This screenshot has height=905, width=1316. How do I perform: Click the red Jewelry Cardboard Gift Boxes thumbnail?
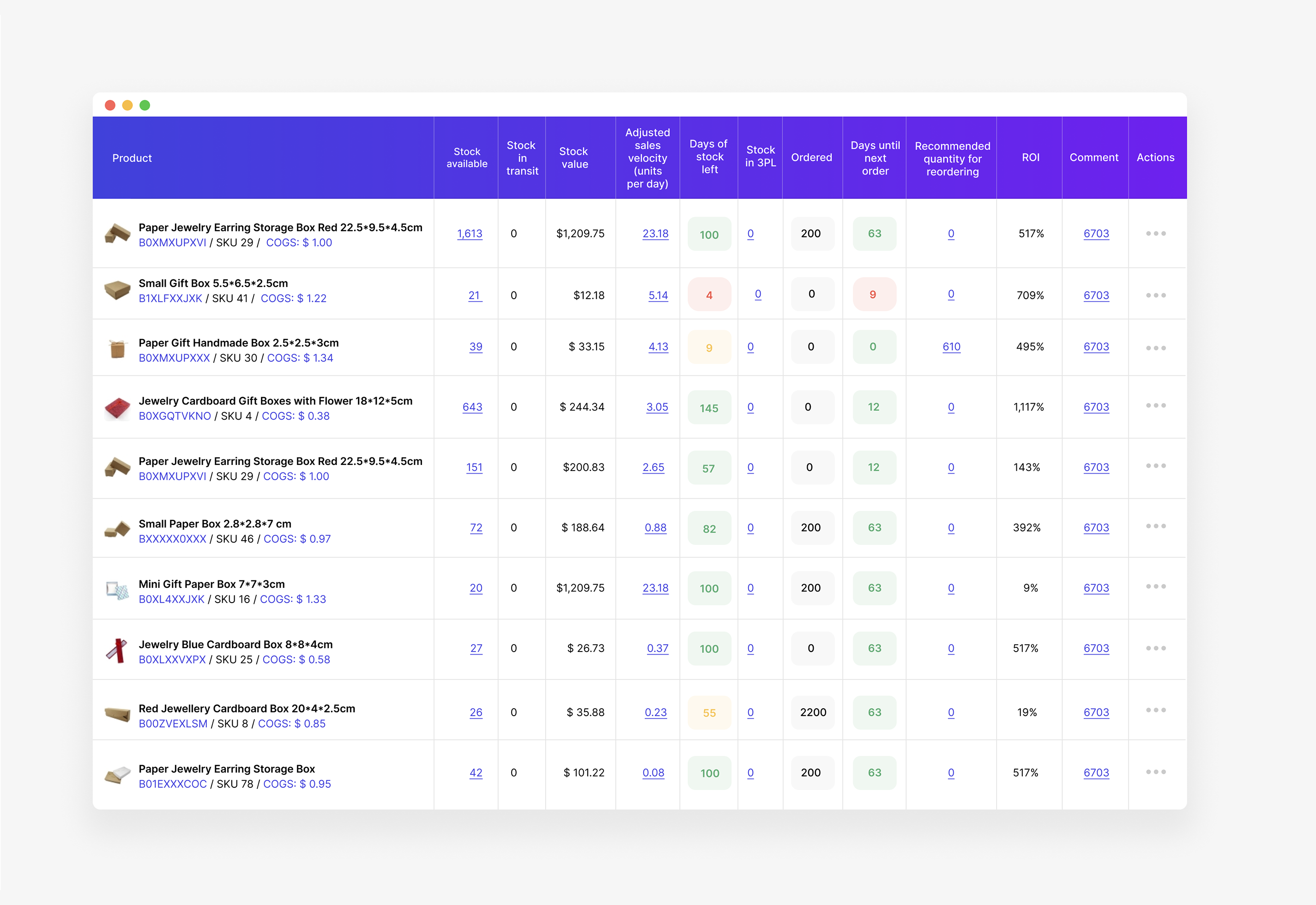point(117,408)
